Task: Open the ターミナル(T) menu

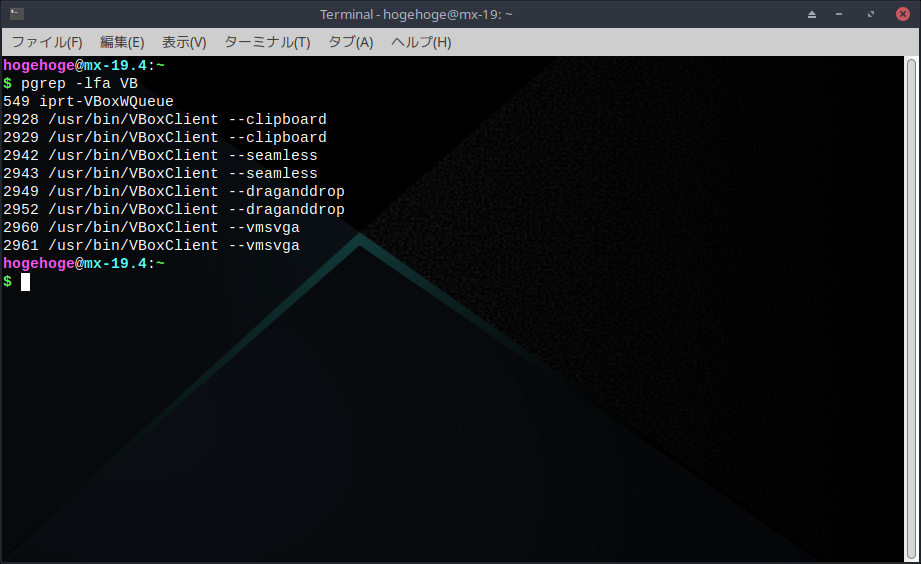Action: [267, 42]
